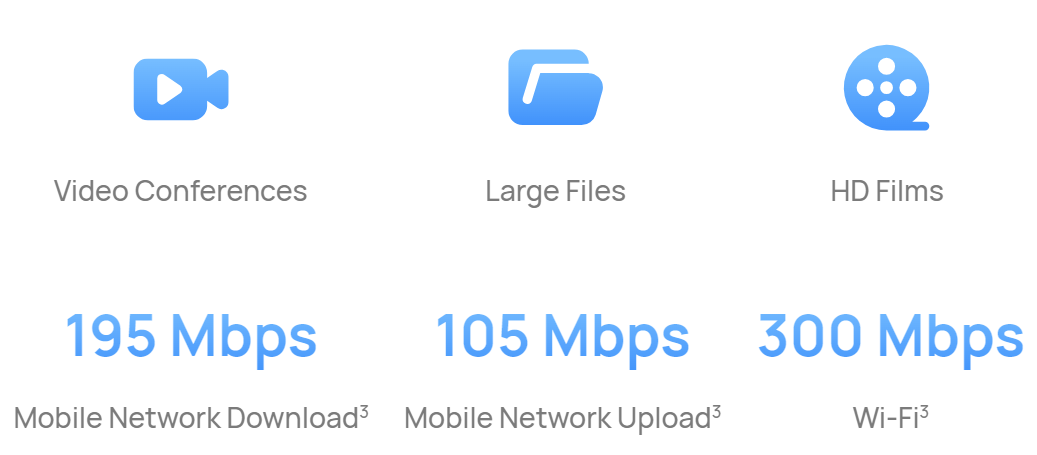This screenshot has height=455, width=1037.
Task: Select the Video Conferences label
Action: [181, 191]
